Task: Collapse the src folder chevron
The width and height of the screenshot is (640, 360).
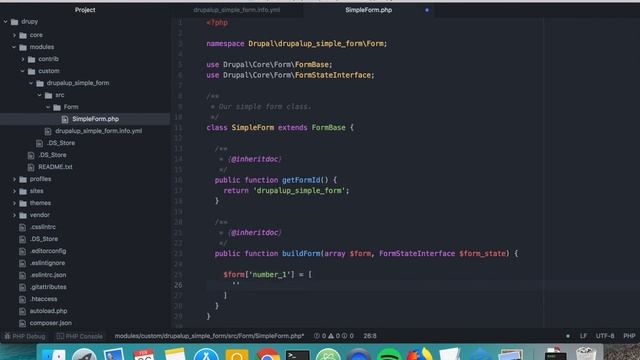Action: pos(40,95)
